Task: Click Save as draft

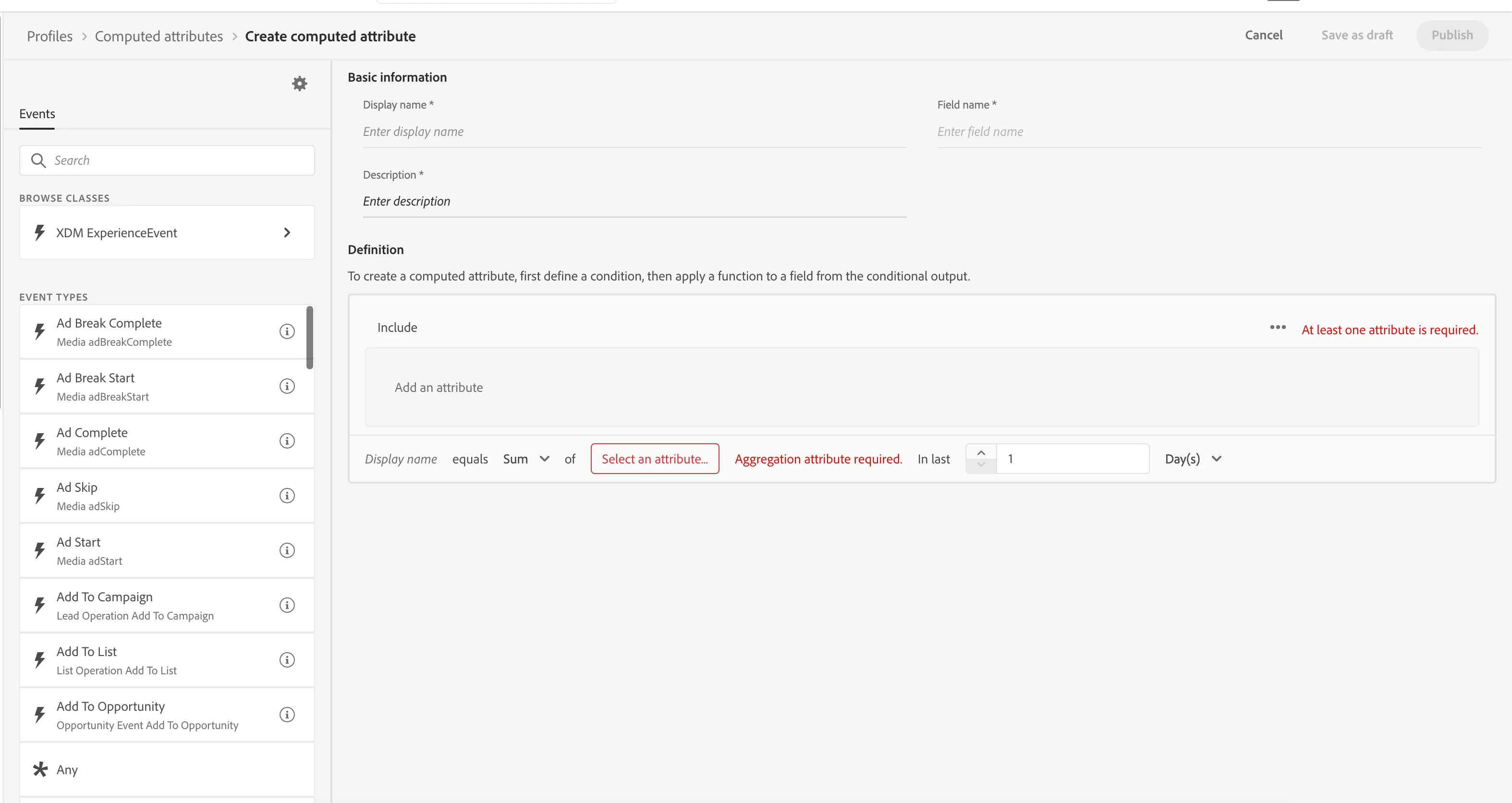Action: point(1357,35)
